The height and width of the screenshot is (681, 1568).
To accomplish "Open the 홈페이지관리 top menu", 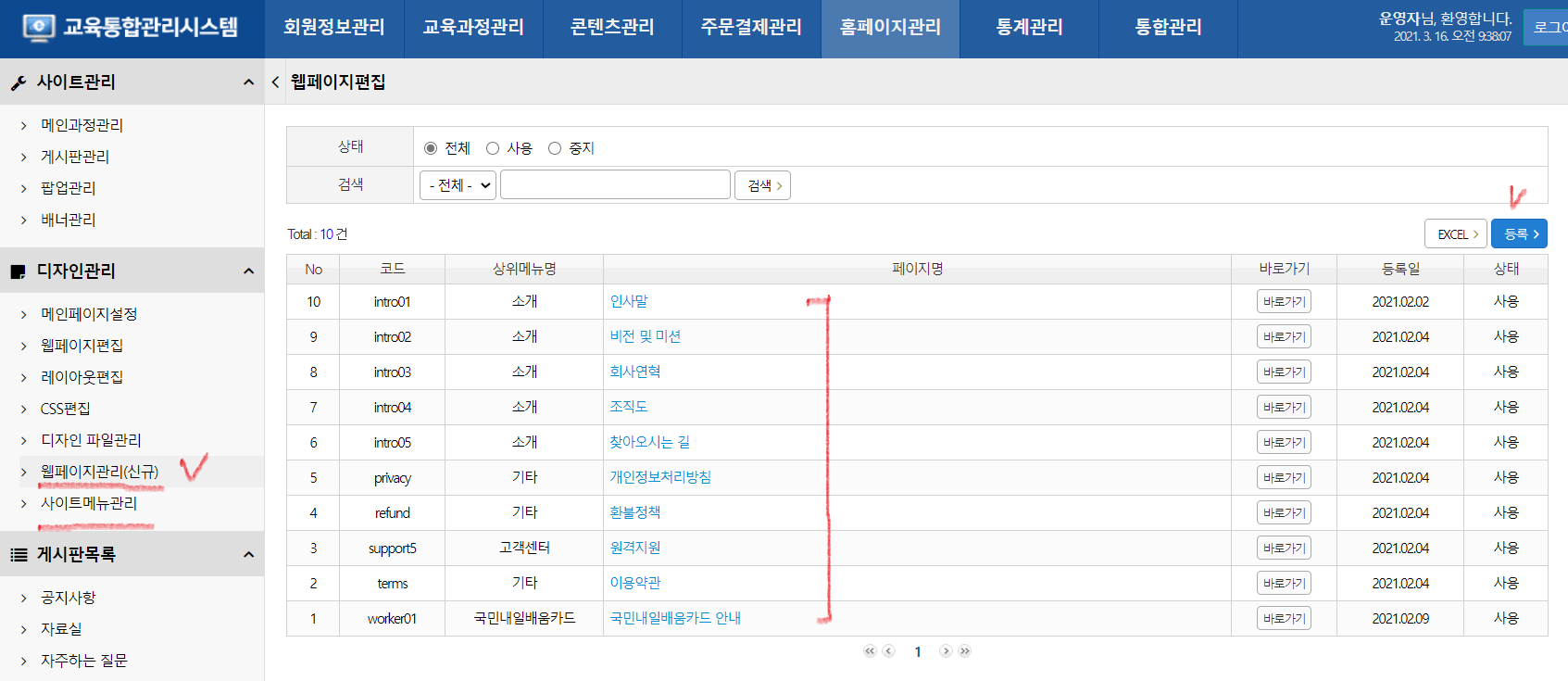I will [x=890, y=28].
